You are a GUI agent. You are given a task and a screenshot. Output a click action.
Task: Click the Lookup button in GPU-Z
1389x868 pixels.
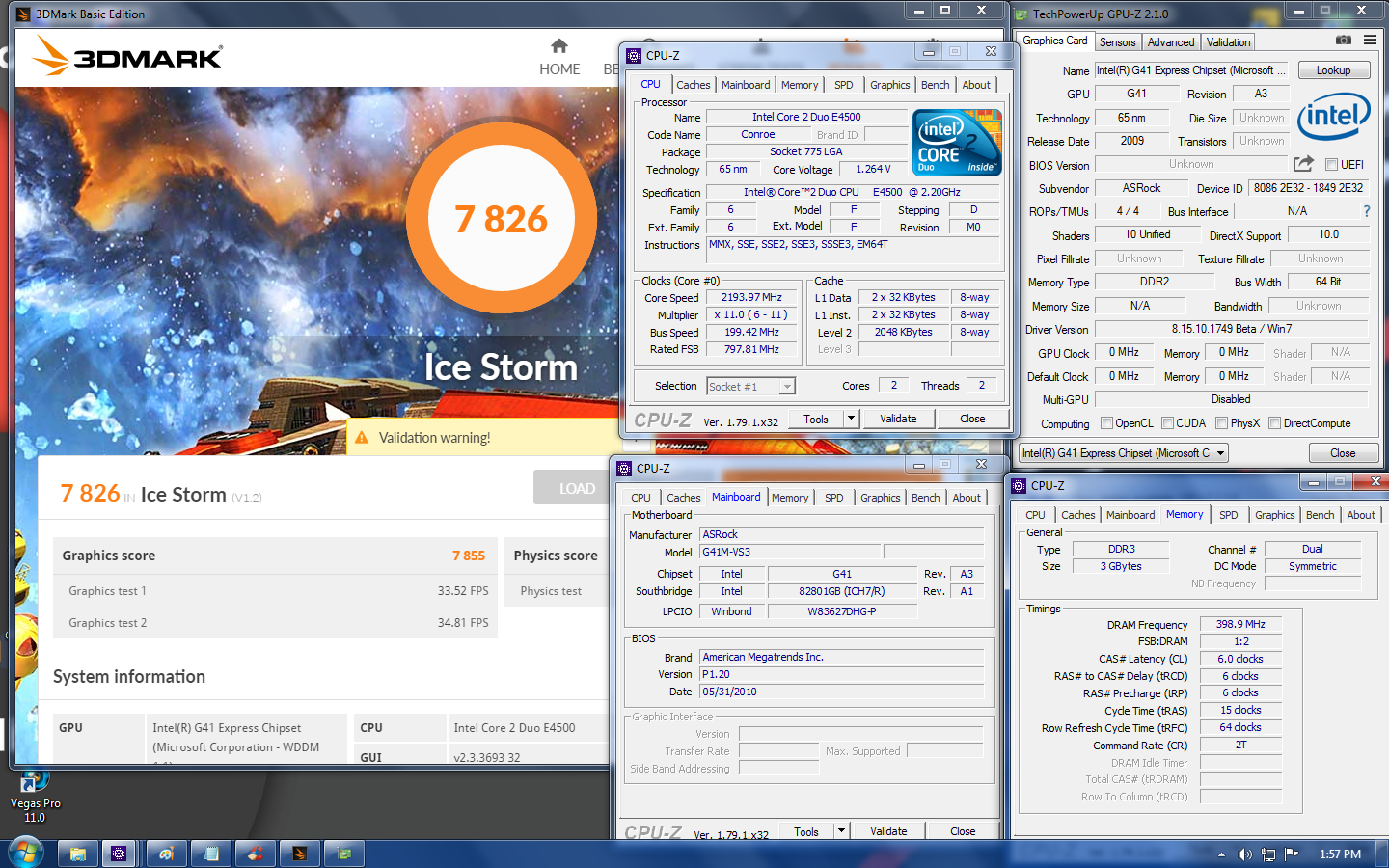click(x=1333, y=70)
